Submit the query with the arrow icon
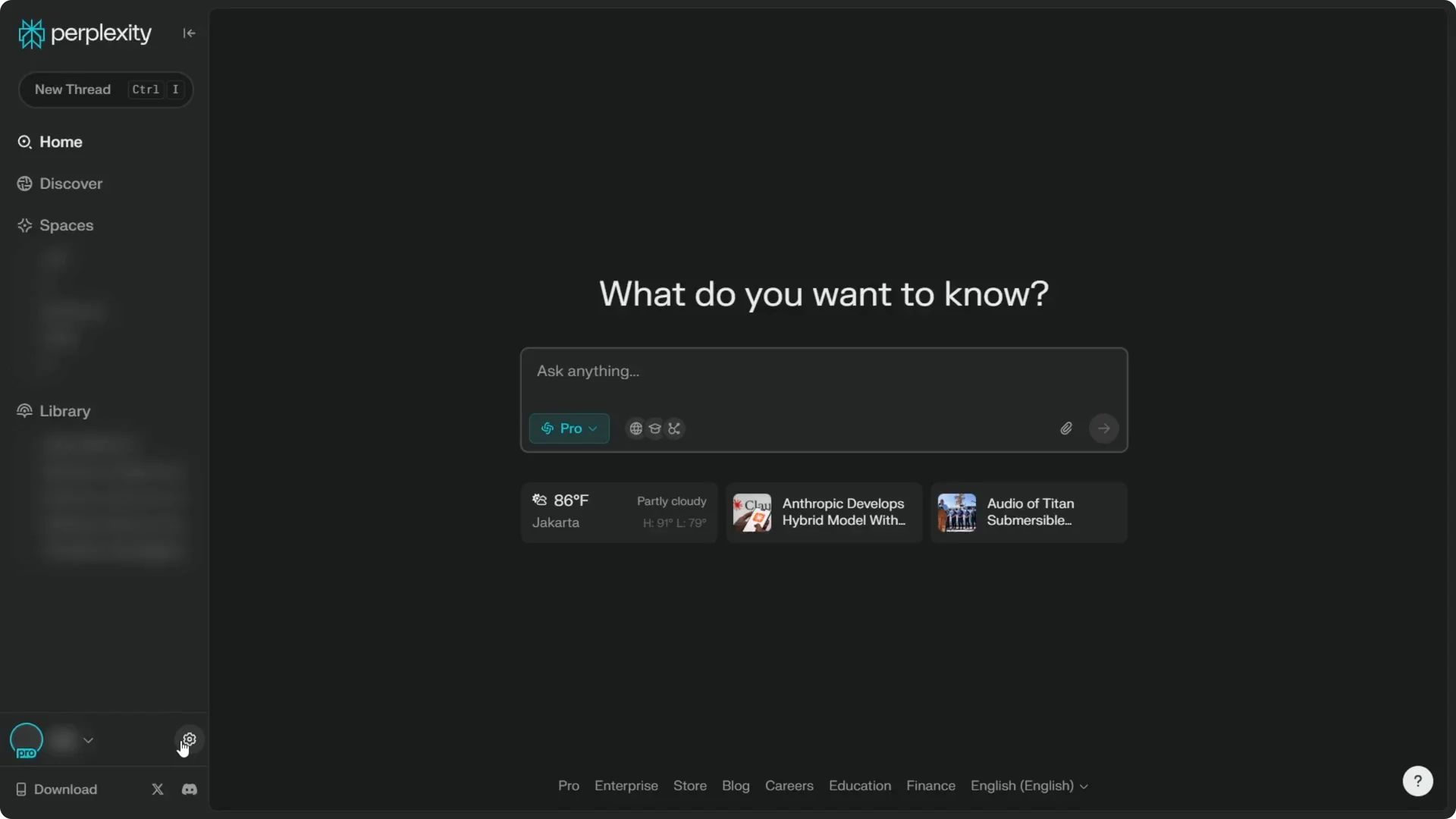 tap(1103, 428)
